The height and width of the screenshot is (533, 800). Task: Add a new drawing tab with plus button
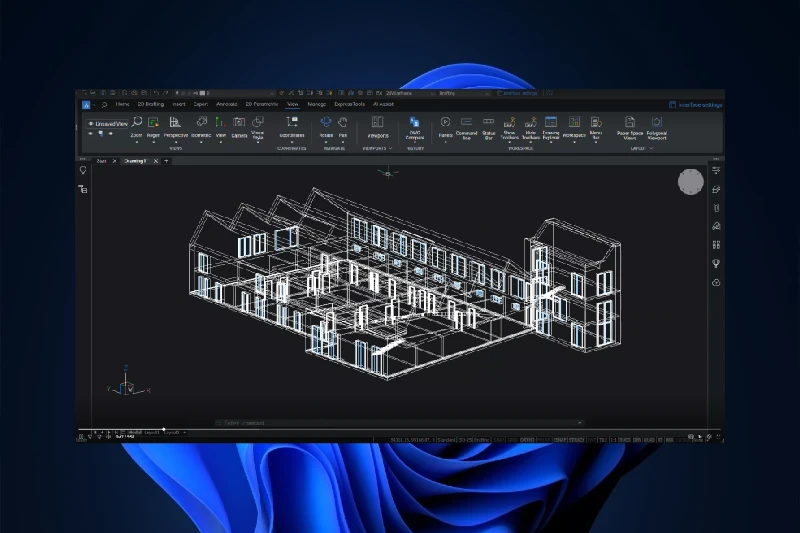tap(166, 161)
